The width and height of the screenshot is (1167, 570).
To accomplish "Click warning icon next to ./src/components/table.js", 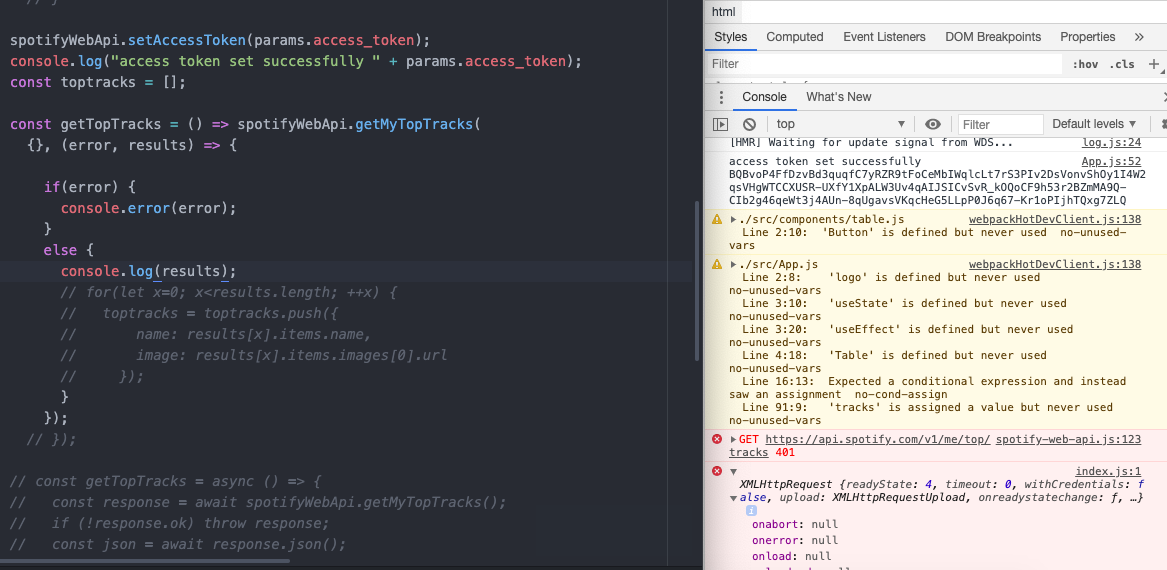I will point(717,220).
